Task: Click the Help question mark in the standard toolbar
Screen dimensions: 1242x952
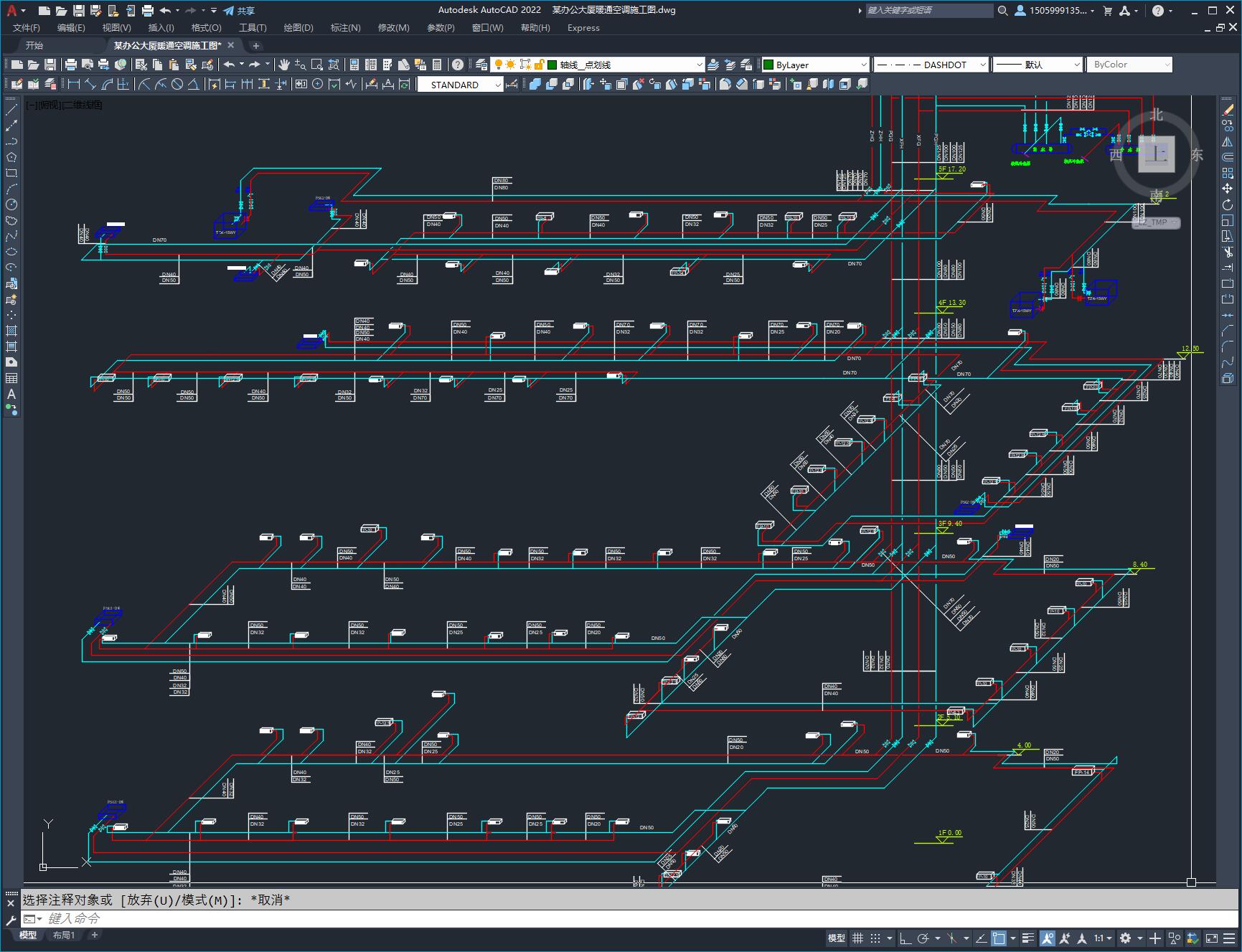Action: (x=458, y=65)
